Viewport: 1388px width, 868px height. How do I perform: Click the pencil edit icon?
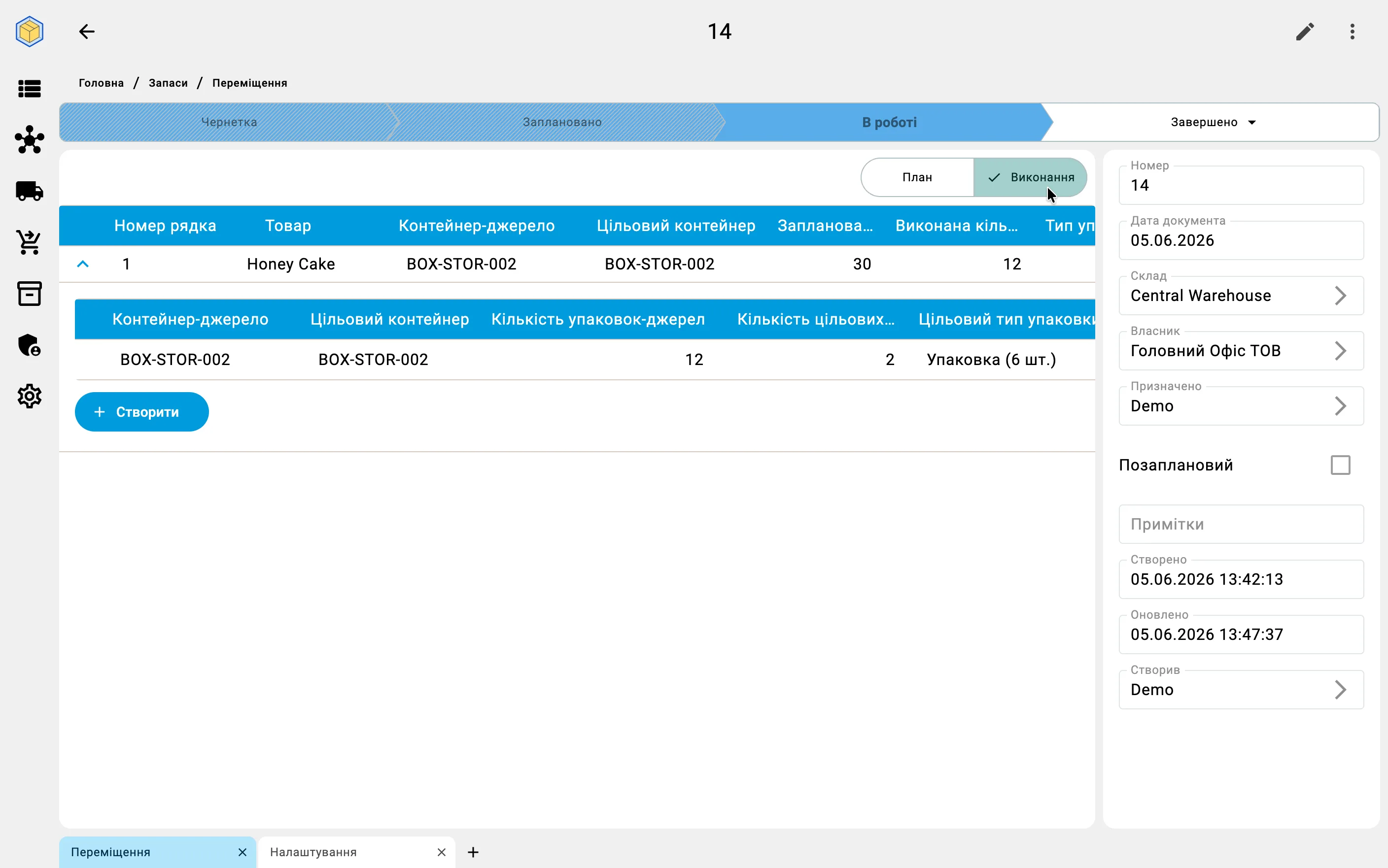click(1305, 32)
